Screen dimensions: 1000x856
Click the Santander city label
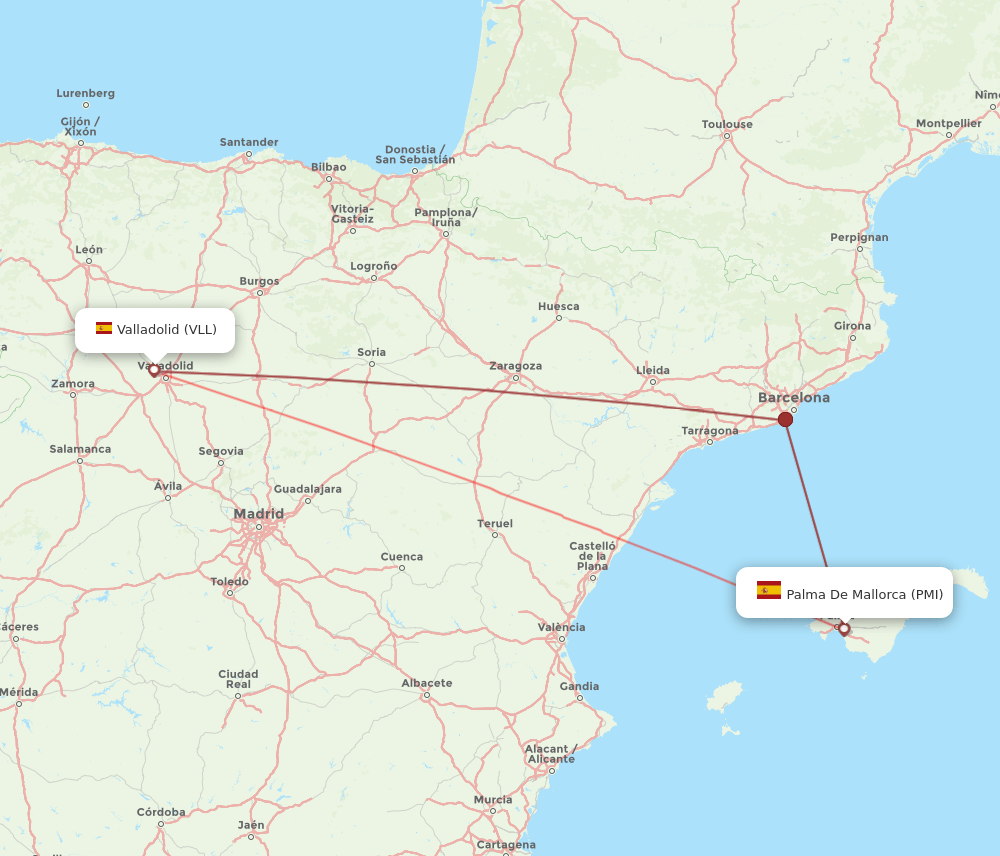click(x=249, y=142)
